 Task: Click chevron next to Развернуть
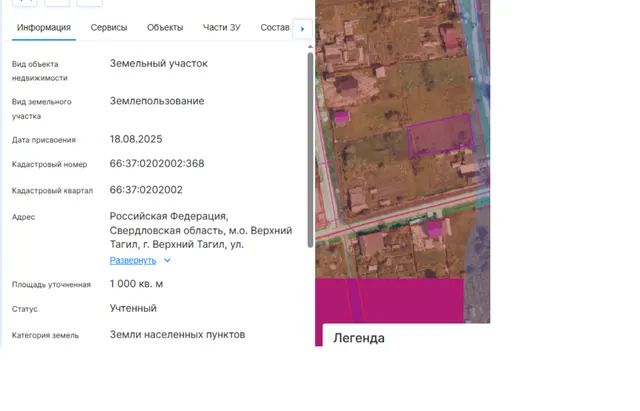(167, 260)
